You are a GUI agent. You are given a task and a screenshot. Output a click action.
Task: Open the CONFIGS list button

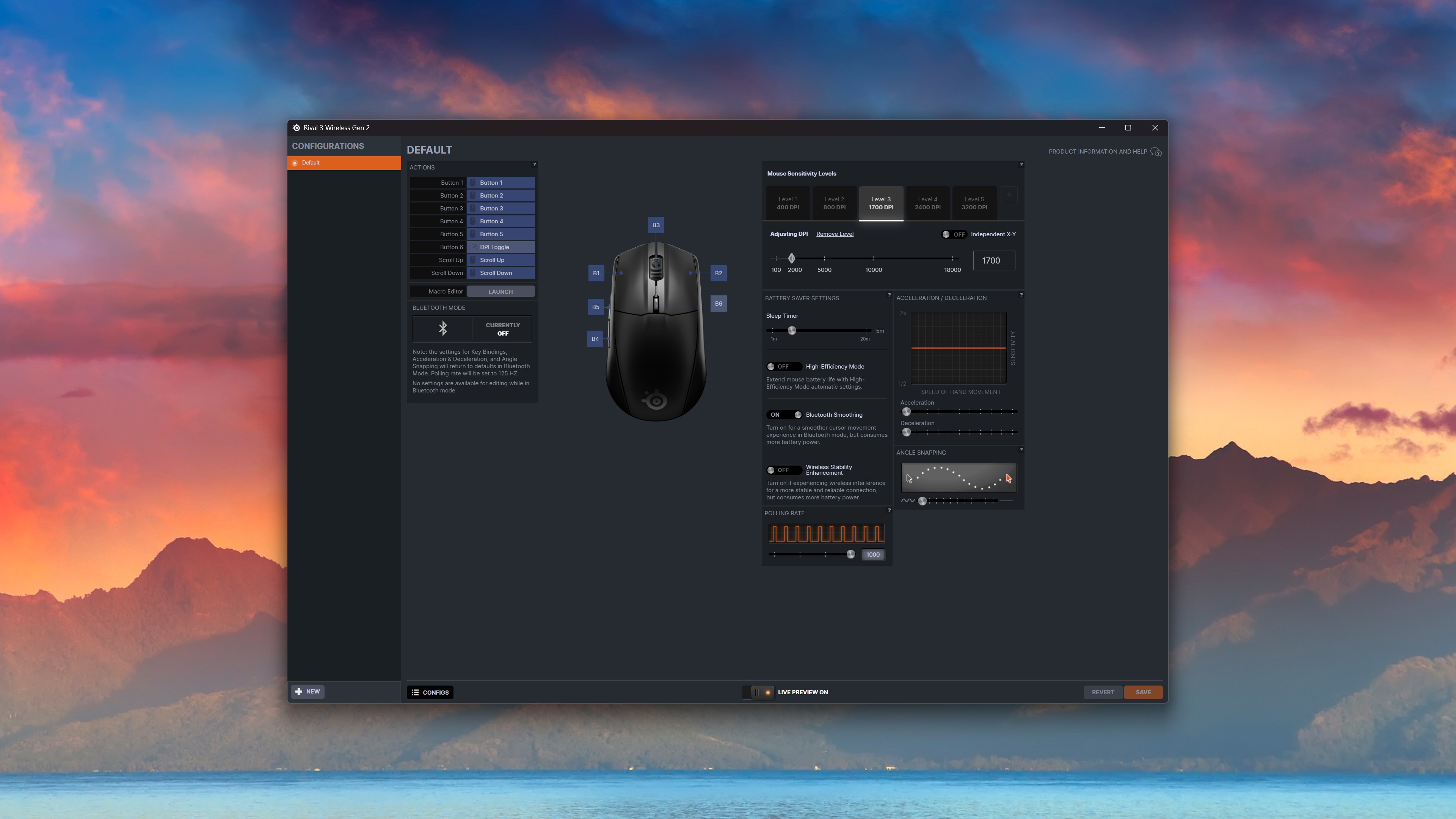pyautogui.click(x=430, y=692)
